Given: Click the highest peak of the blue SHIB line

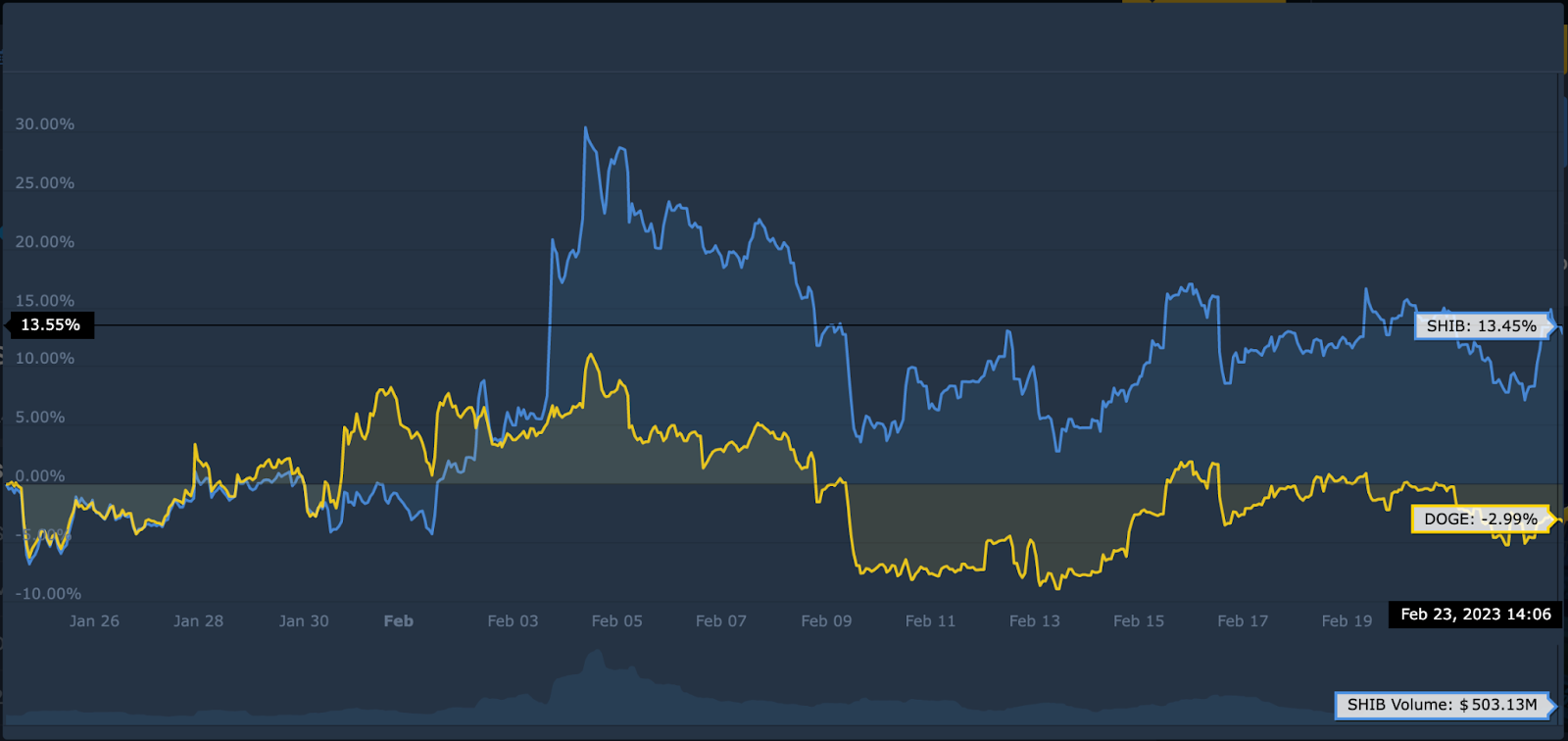Looking at the screenshot, I should point(585,128).
